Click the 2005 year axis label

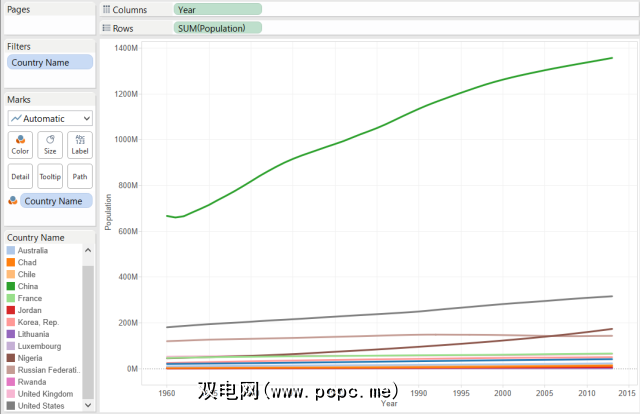(x=544, y=393)
